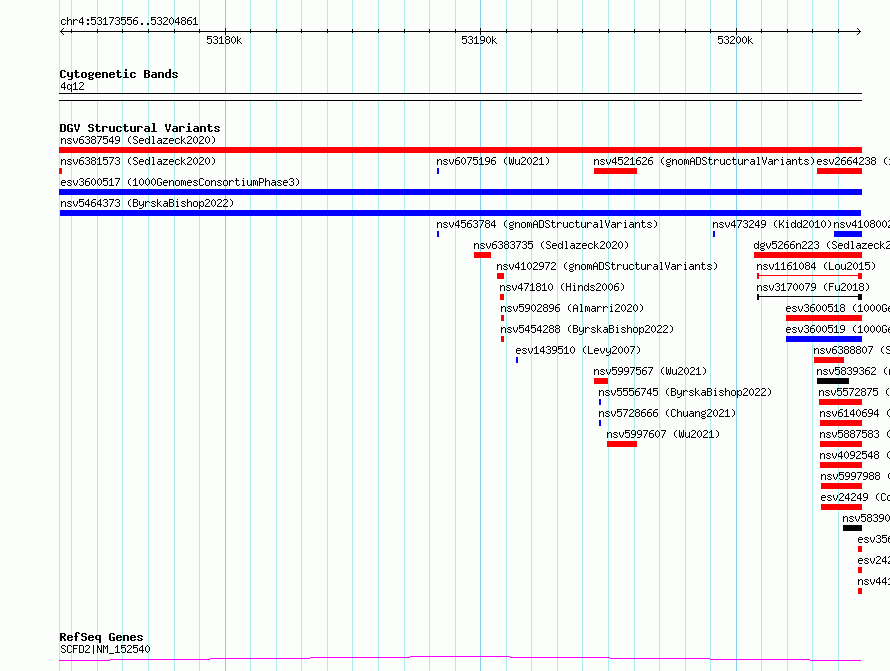Select the red bar under nsv5997567
The width and height of the screenshot is (890, 671).
pos(601,381)
